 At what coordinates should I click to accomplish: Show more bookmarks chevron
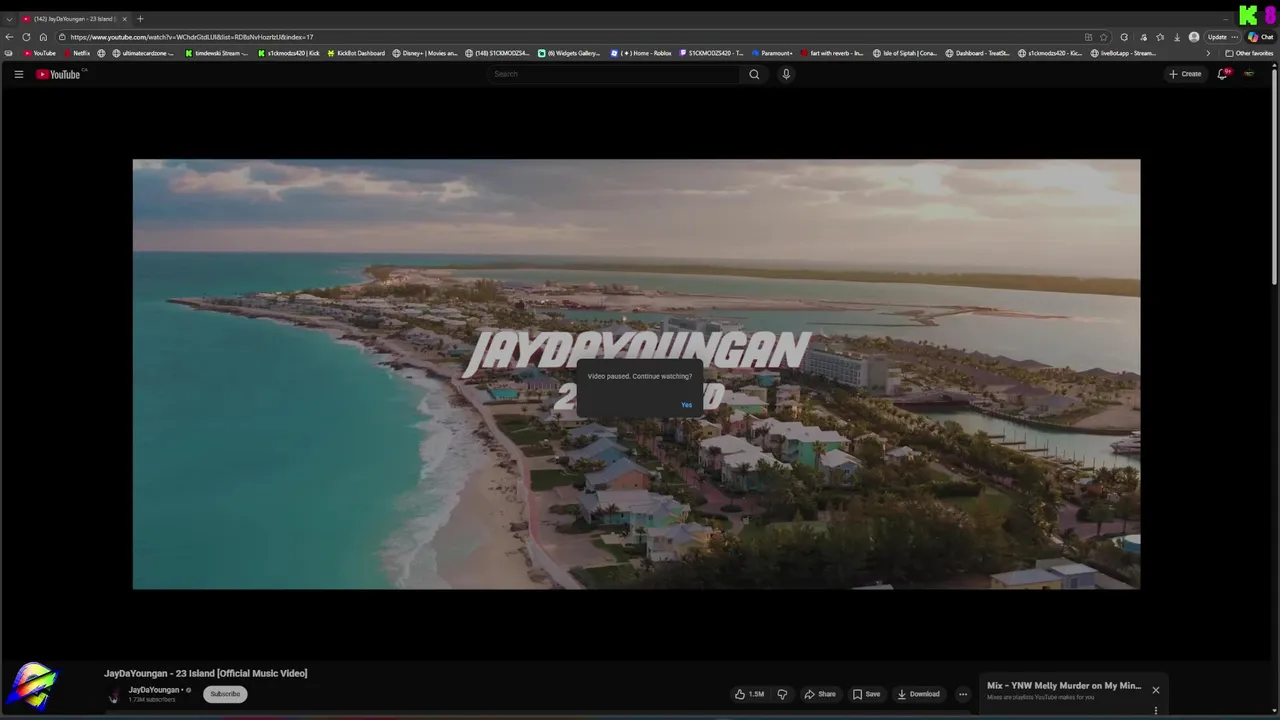point(1207,53)
